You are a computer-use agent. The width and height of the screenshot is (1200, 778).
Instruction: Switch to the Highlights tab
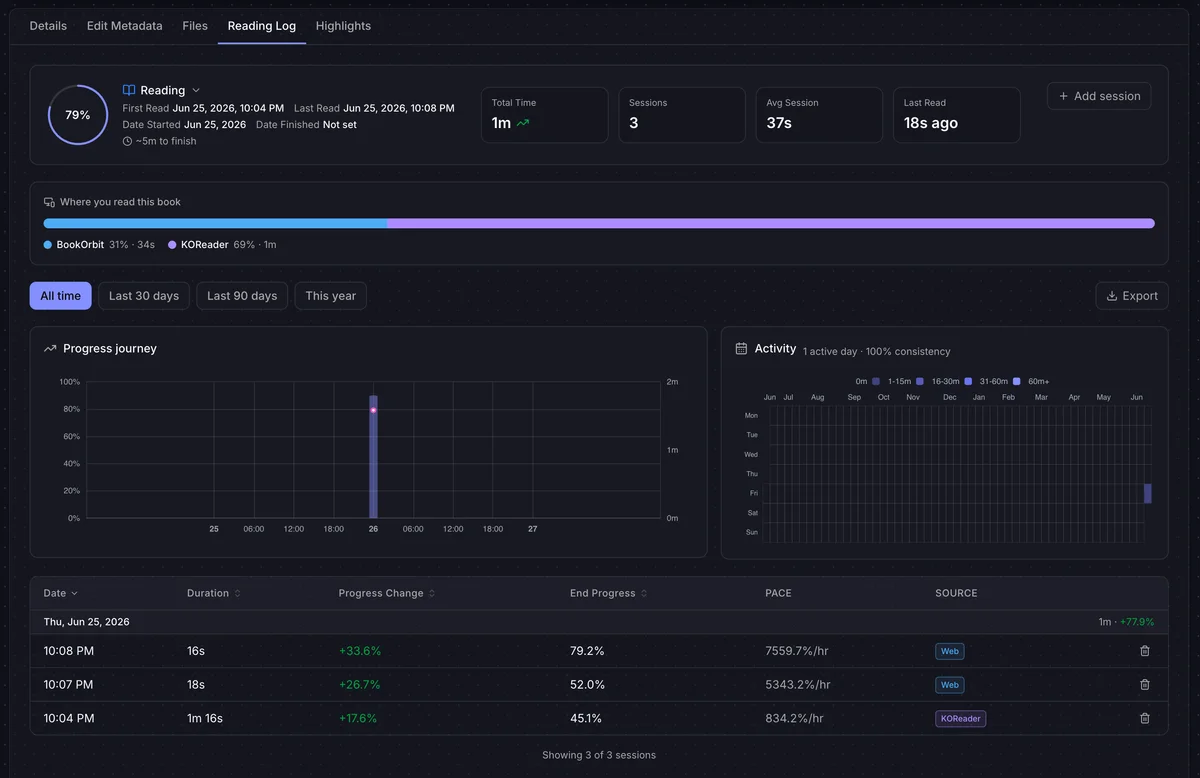coord(343,26)
